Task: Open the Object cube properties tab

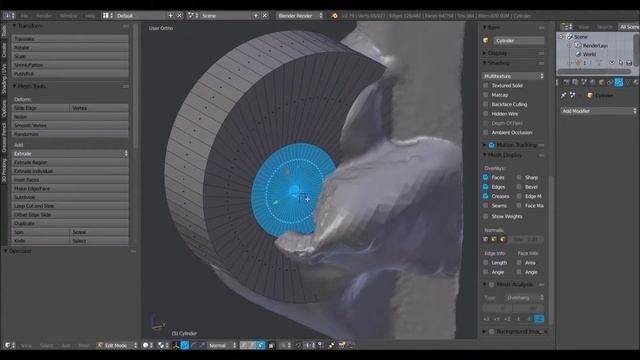Action: coord(602,82)
